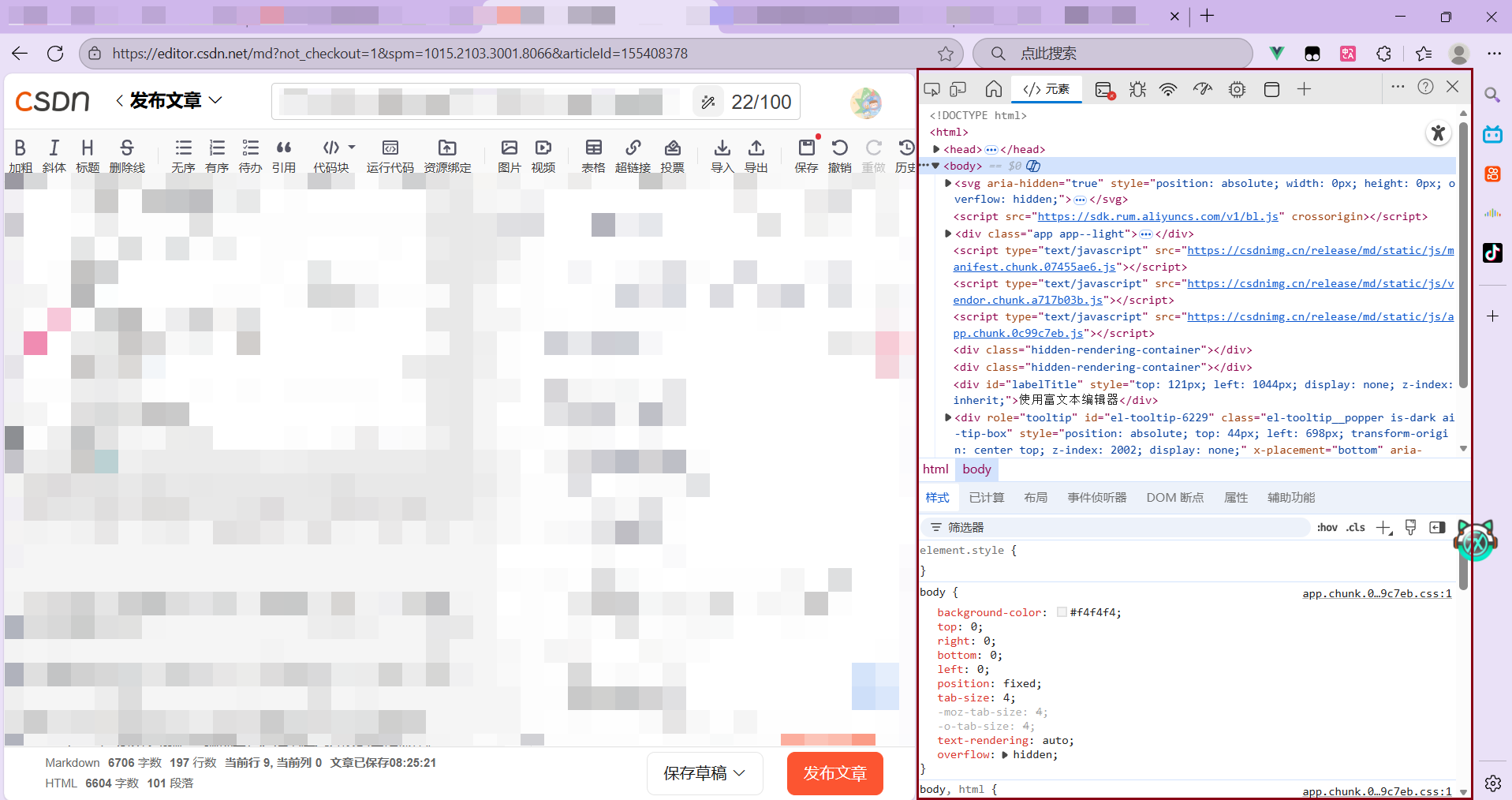
Task: Open code block language dropdown arrow
Action: pyautogui.click(x=352, y=148)
